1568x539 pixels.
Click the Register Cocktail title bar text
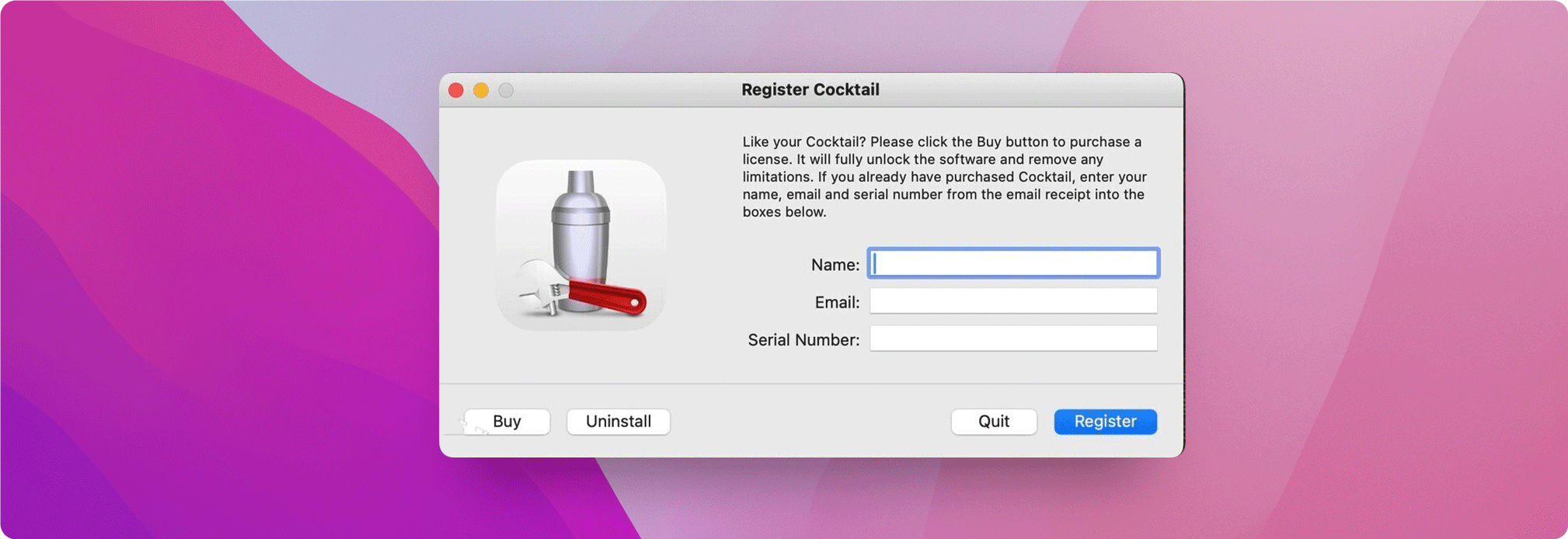[810, 90]
